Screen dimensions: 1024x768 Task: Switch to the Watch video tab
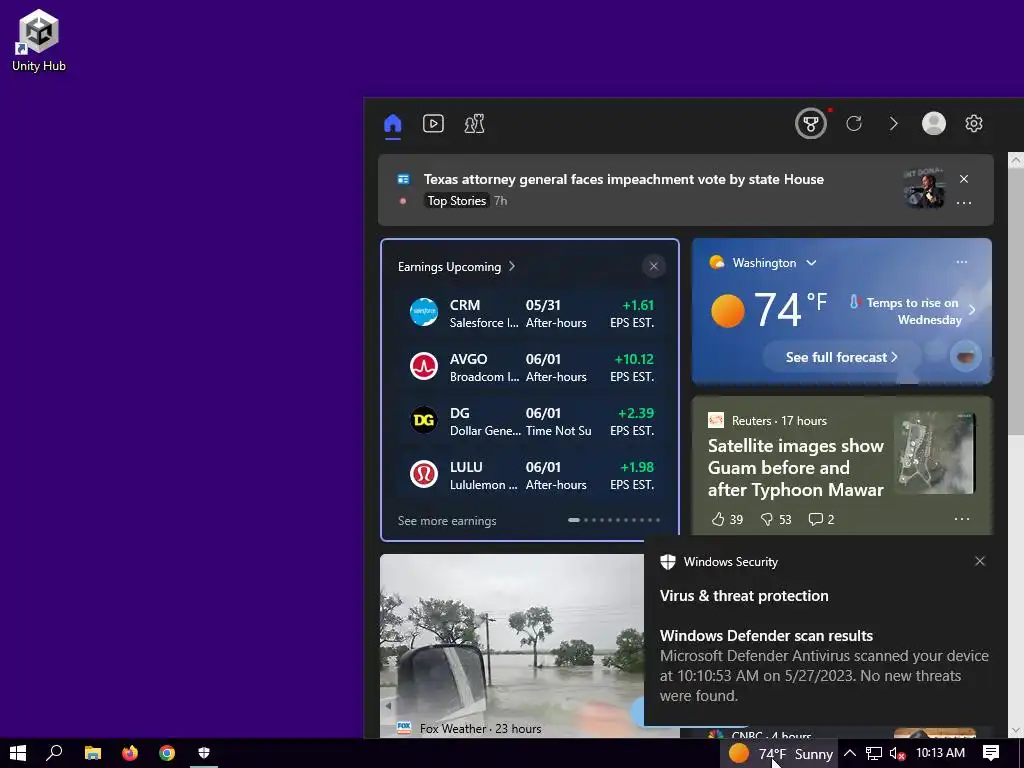coord(433,123)
